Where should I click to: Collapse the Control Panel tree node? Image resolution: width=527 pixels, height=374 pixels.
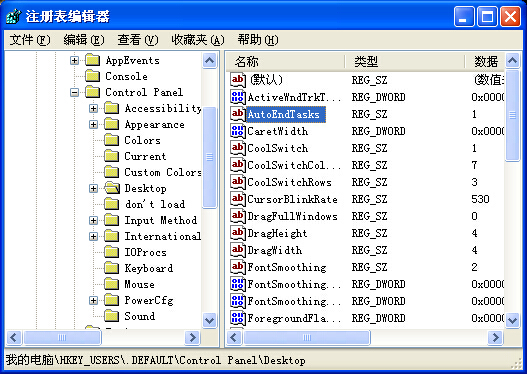tap(74, 92)
